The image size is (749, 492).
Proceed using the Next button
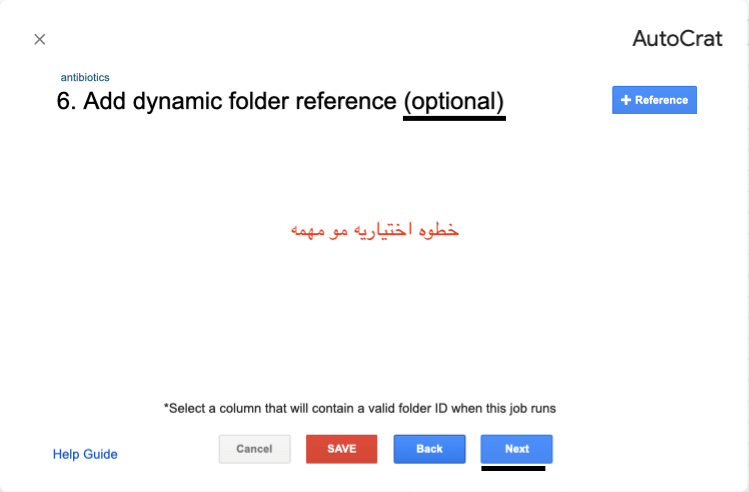coord(516,449)
